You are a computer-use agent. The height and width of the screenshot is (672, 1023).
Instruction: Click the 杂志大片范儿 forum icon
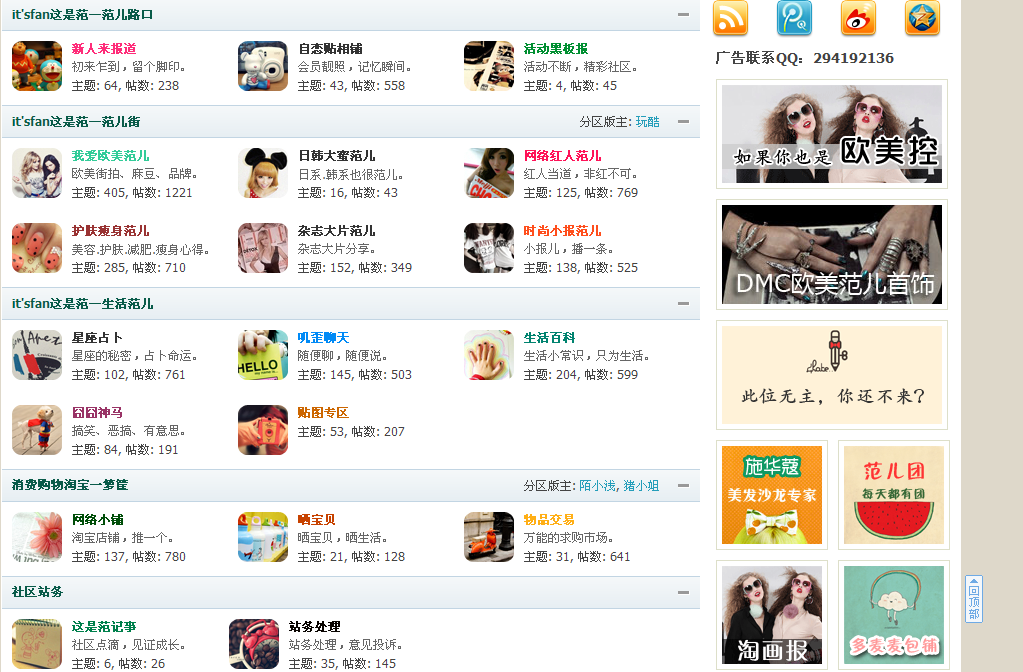click(263, 248)
